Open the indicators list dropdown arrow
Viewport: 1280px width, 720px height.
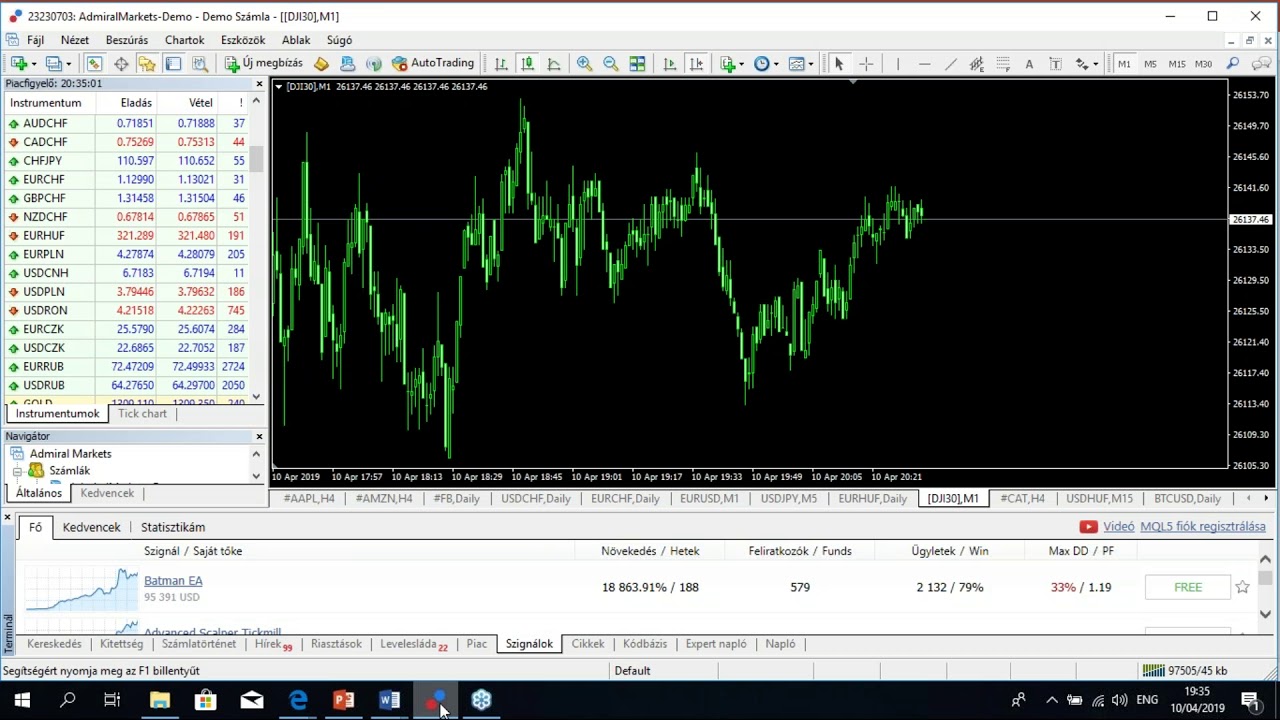tap(741, 65)
